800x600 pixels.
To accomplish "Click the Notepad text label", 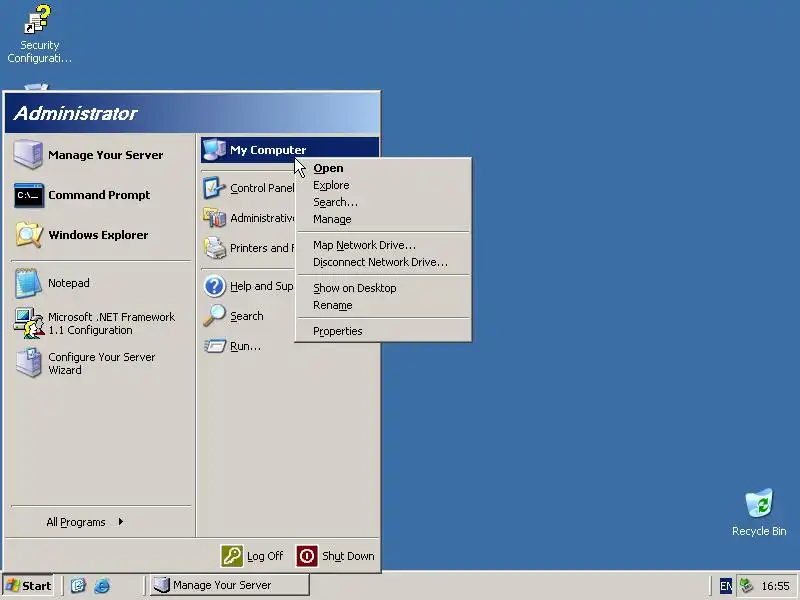I will tap(68, 283).
